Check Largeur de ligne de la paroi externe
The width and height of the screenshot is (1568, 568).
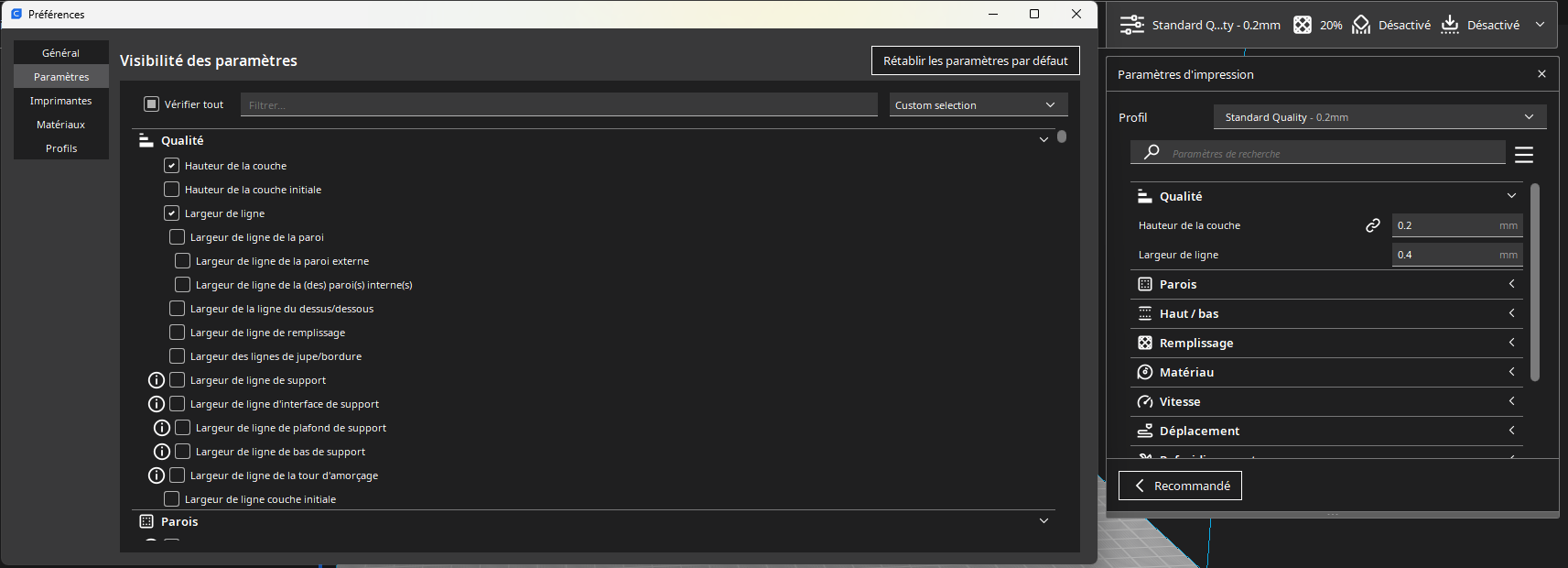(182, 261)
